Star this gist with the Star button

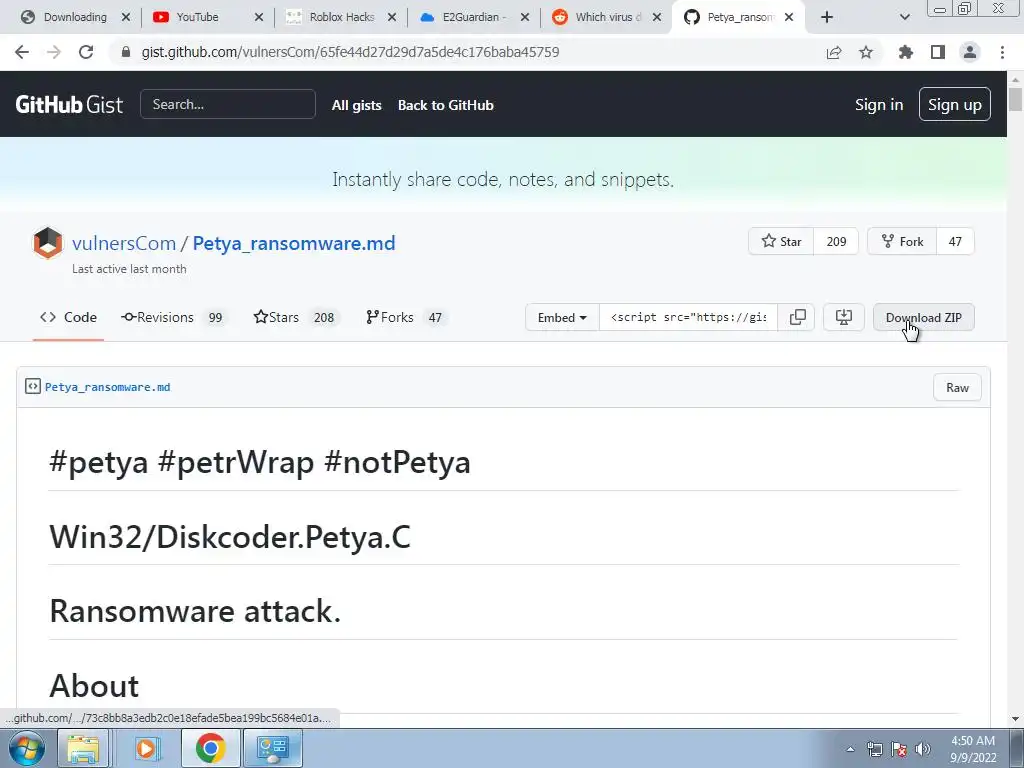click(781, 242)
